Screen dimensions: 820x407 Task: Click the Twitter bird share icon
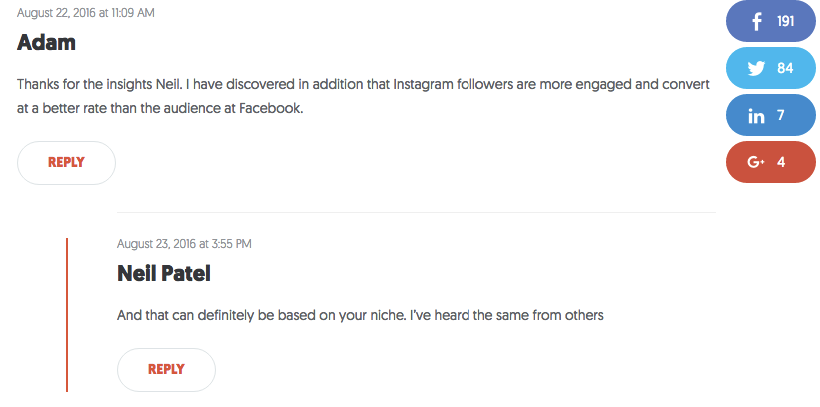756,69
